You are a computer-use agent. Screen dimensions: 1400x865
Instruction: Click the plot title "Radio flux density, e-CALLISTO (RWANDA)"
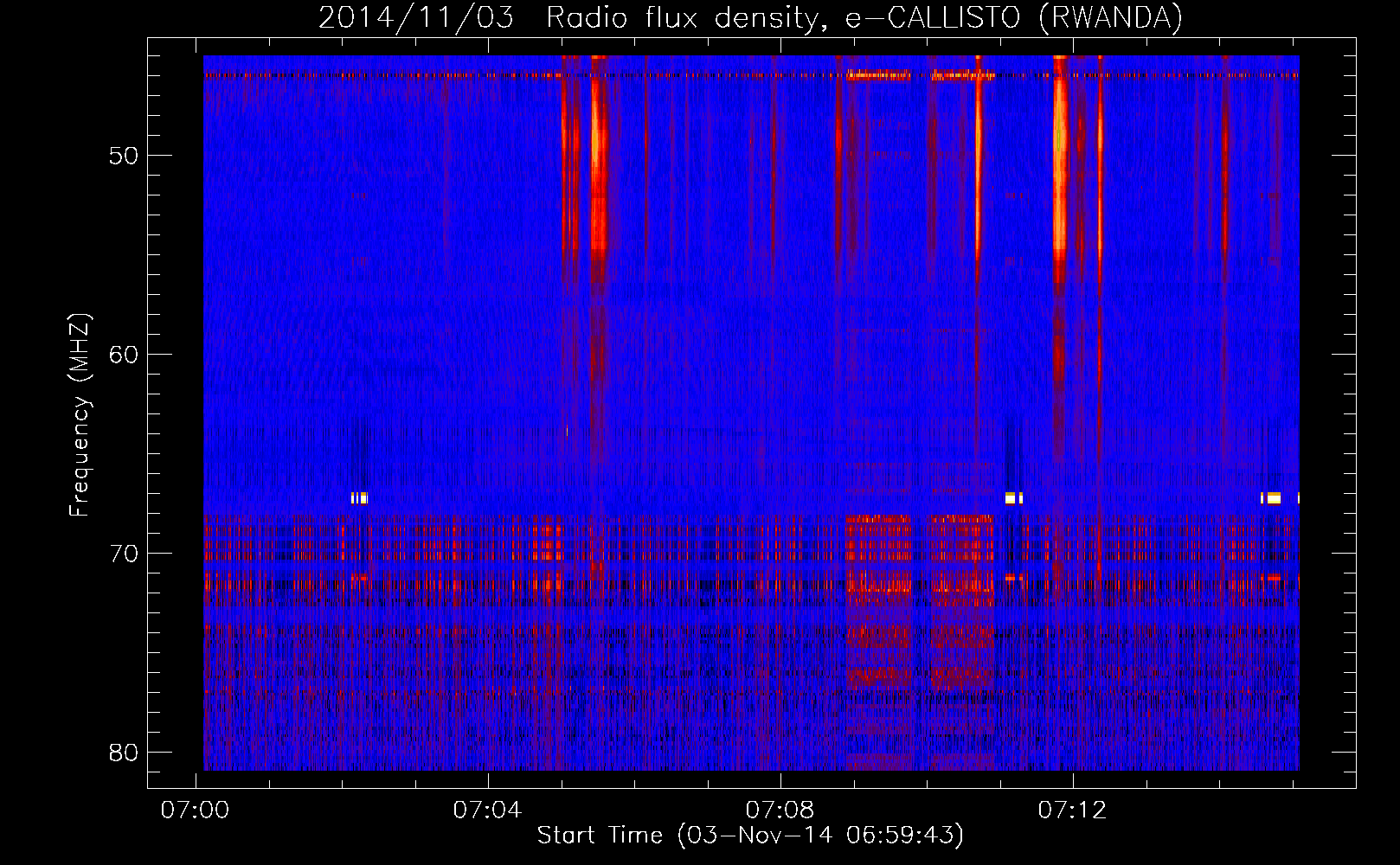click(864, 18)
